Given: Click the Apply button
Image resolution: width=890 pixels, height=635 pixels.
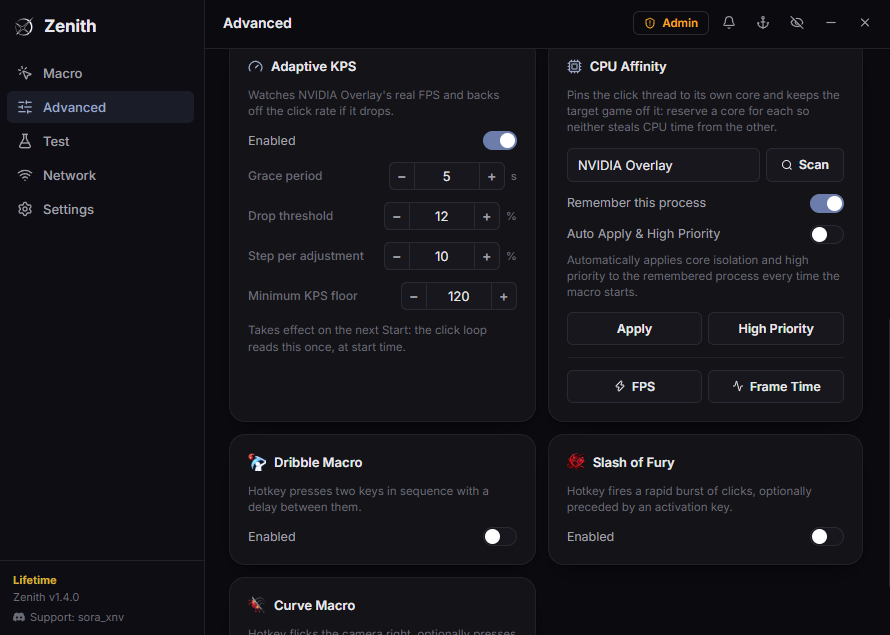Looking at the screenshot, I should pyautogui.click(x=634, y=329).
